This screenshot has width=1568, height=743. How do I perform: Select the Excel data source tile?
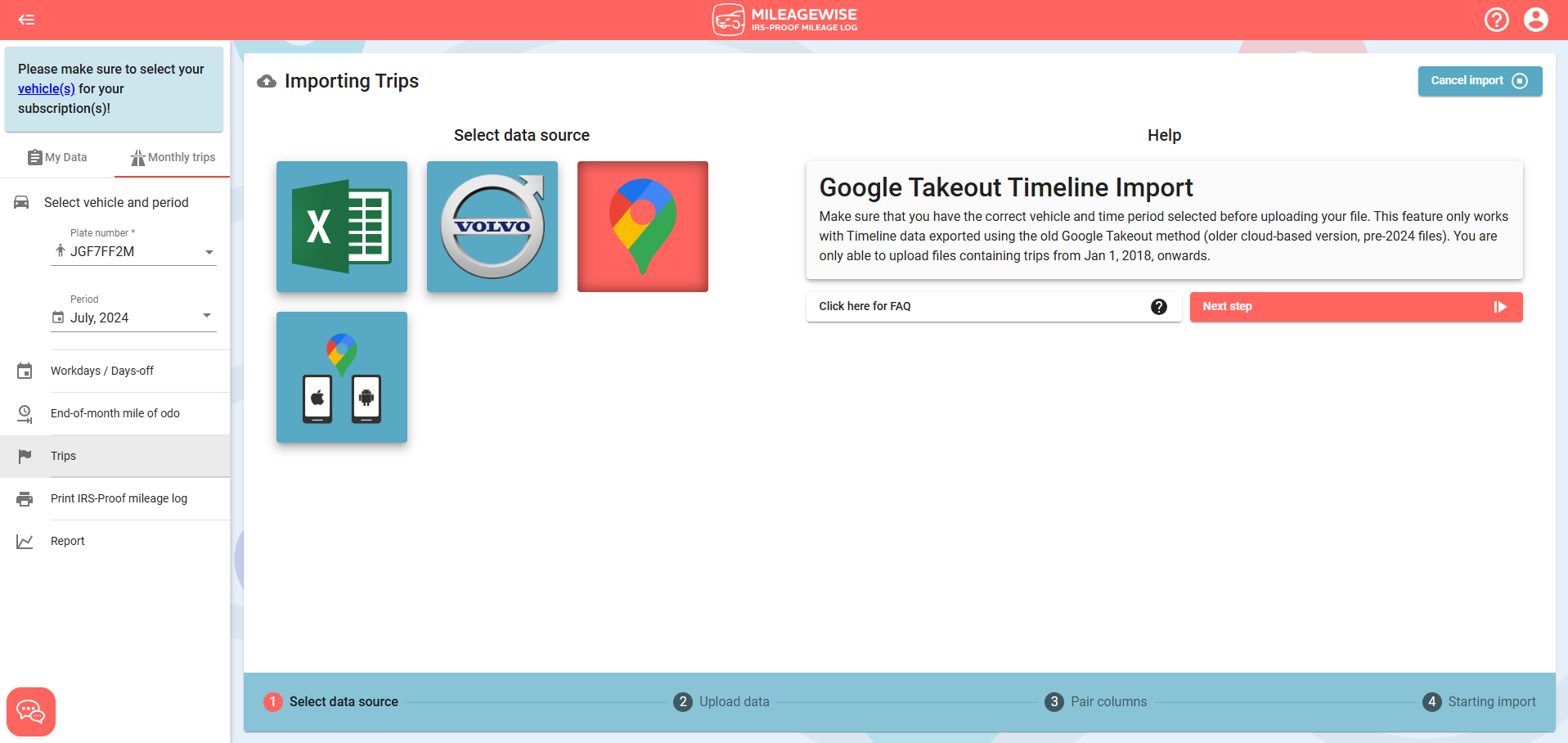coord(342,227)
